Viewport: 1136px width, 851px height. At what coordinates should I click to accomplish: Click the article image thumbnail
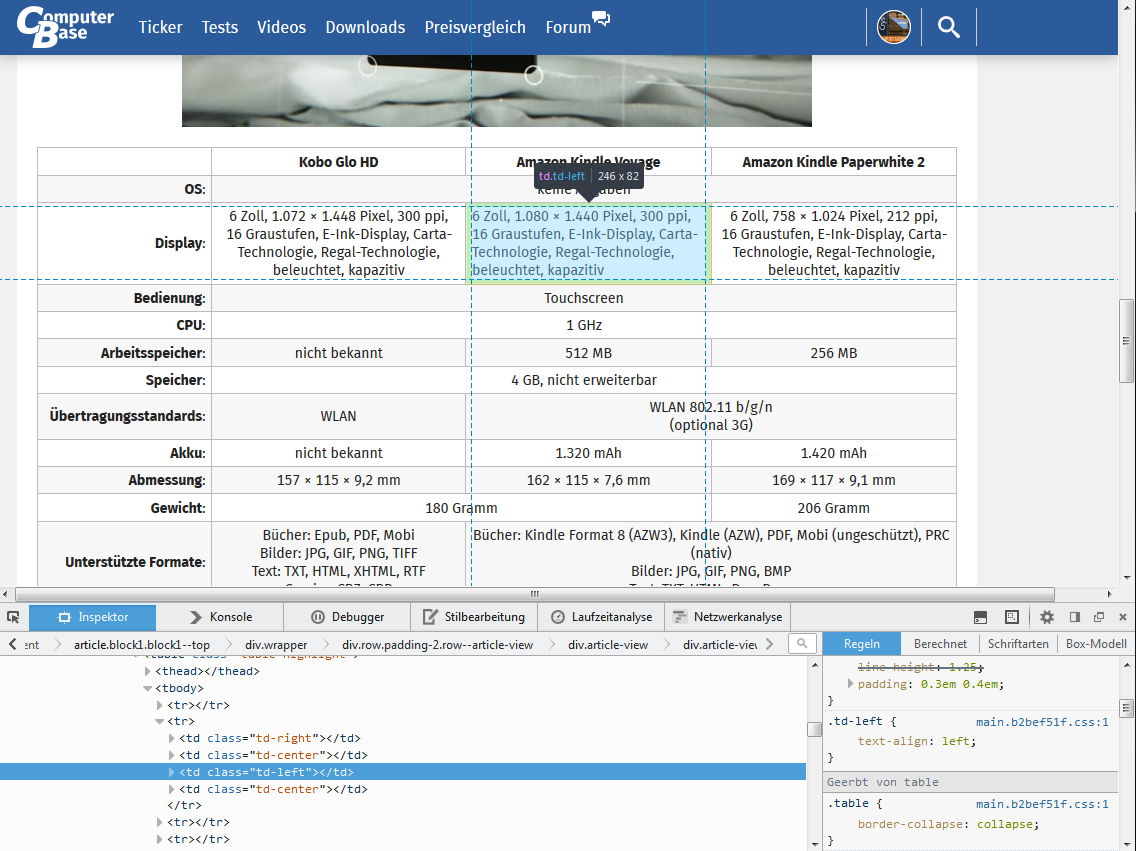[496, 91]
